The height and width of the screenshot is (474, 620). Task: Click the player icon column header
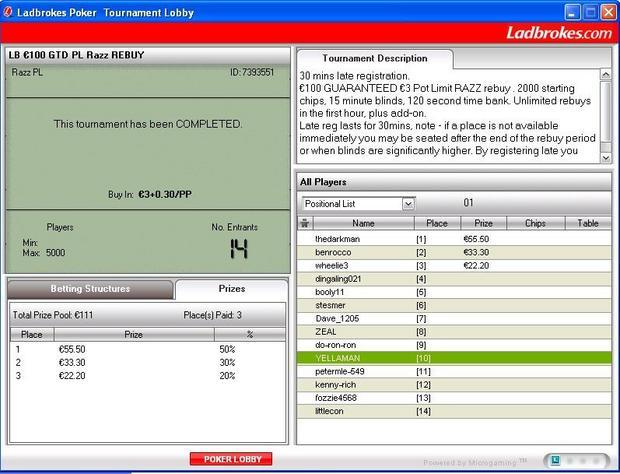305,223
